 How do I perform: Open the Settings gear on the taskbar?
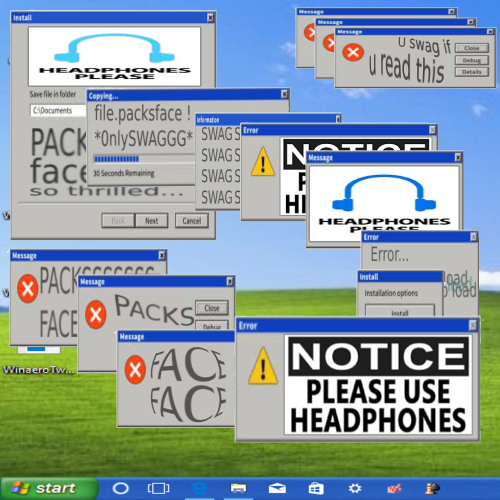[355, 489]
